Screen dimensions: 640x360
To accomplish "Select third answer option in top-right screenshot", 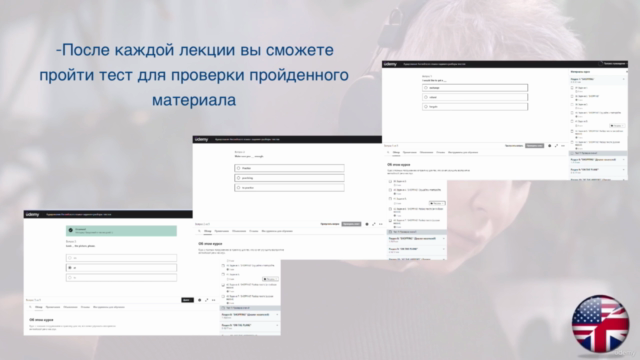I will point(475,107).
